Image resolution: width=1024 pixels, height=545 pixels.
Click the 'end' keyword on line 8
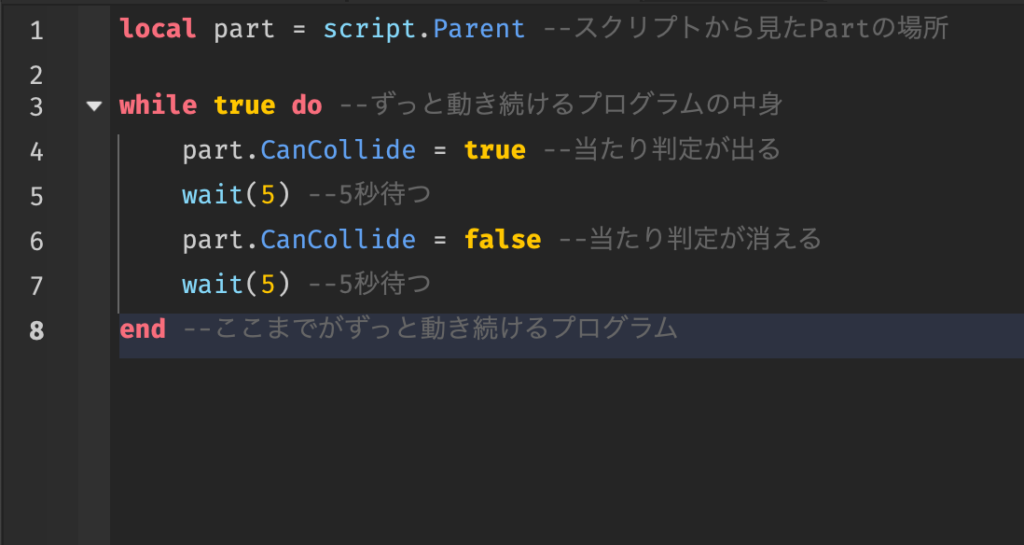coord(143,328)
